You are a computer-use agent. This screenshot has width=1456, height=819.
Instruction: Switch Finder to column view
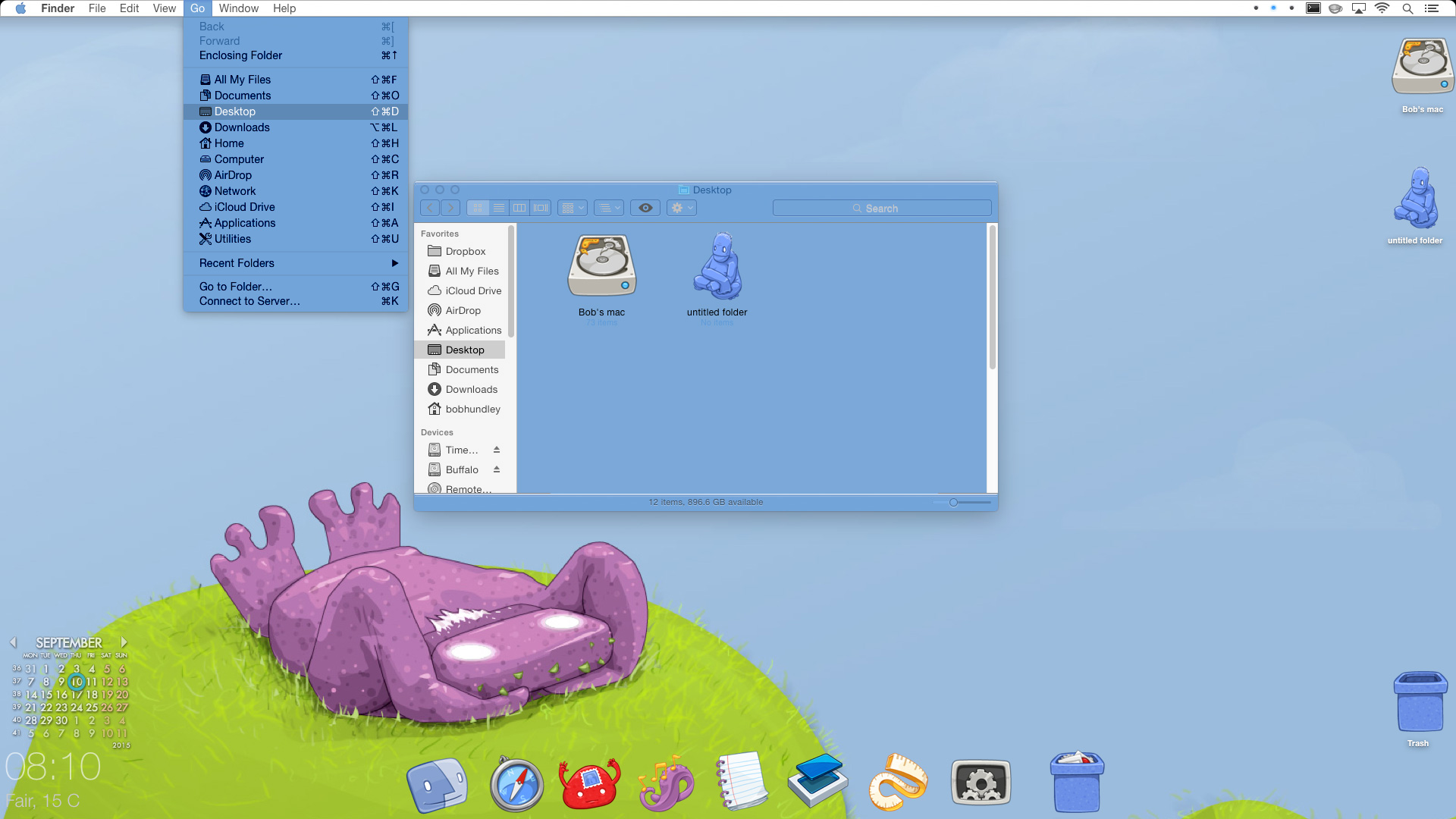point(519,208)
